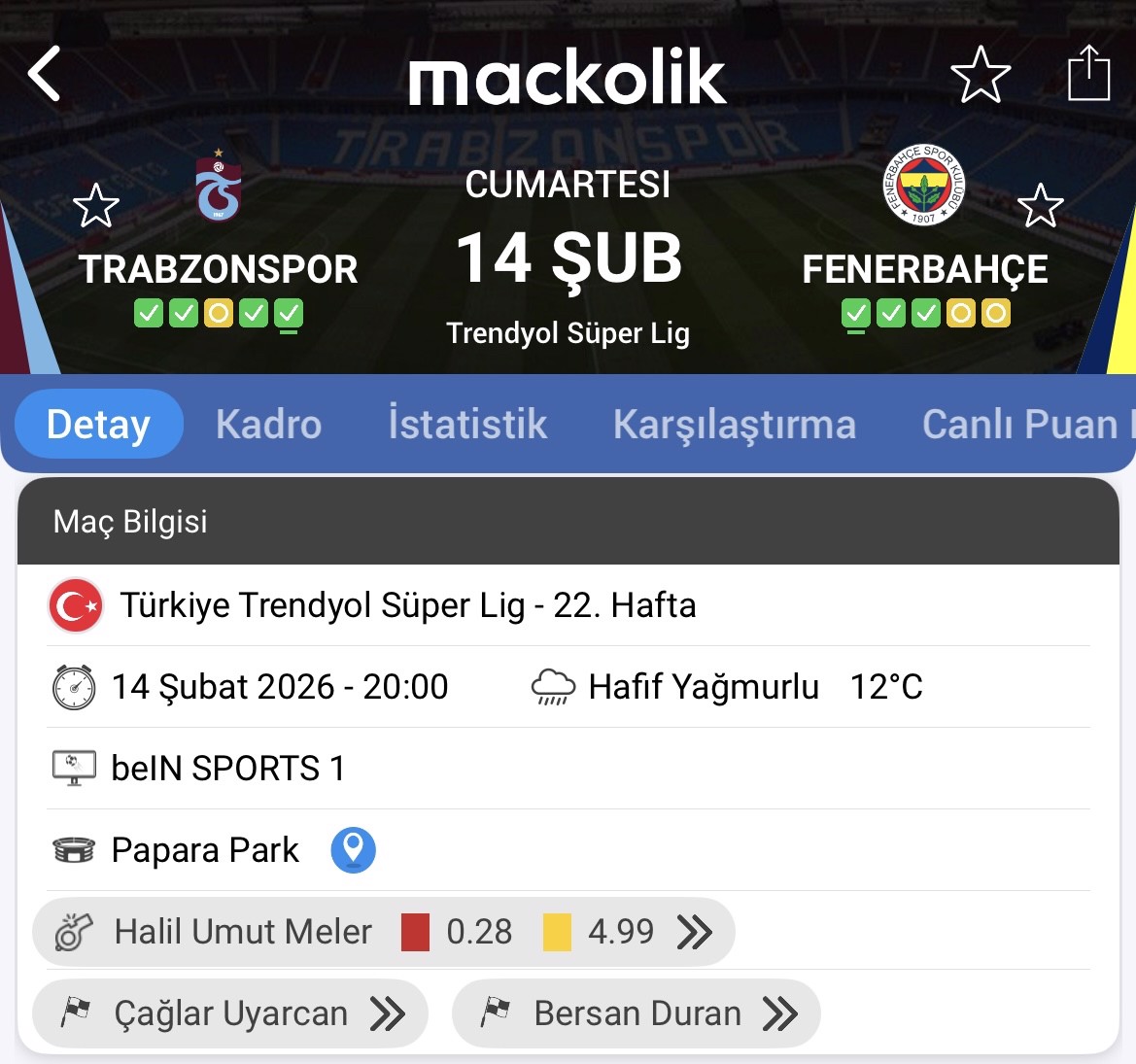Tap the Trabzonspor club crest
1136x1064 pixels.
(219, 186)
